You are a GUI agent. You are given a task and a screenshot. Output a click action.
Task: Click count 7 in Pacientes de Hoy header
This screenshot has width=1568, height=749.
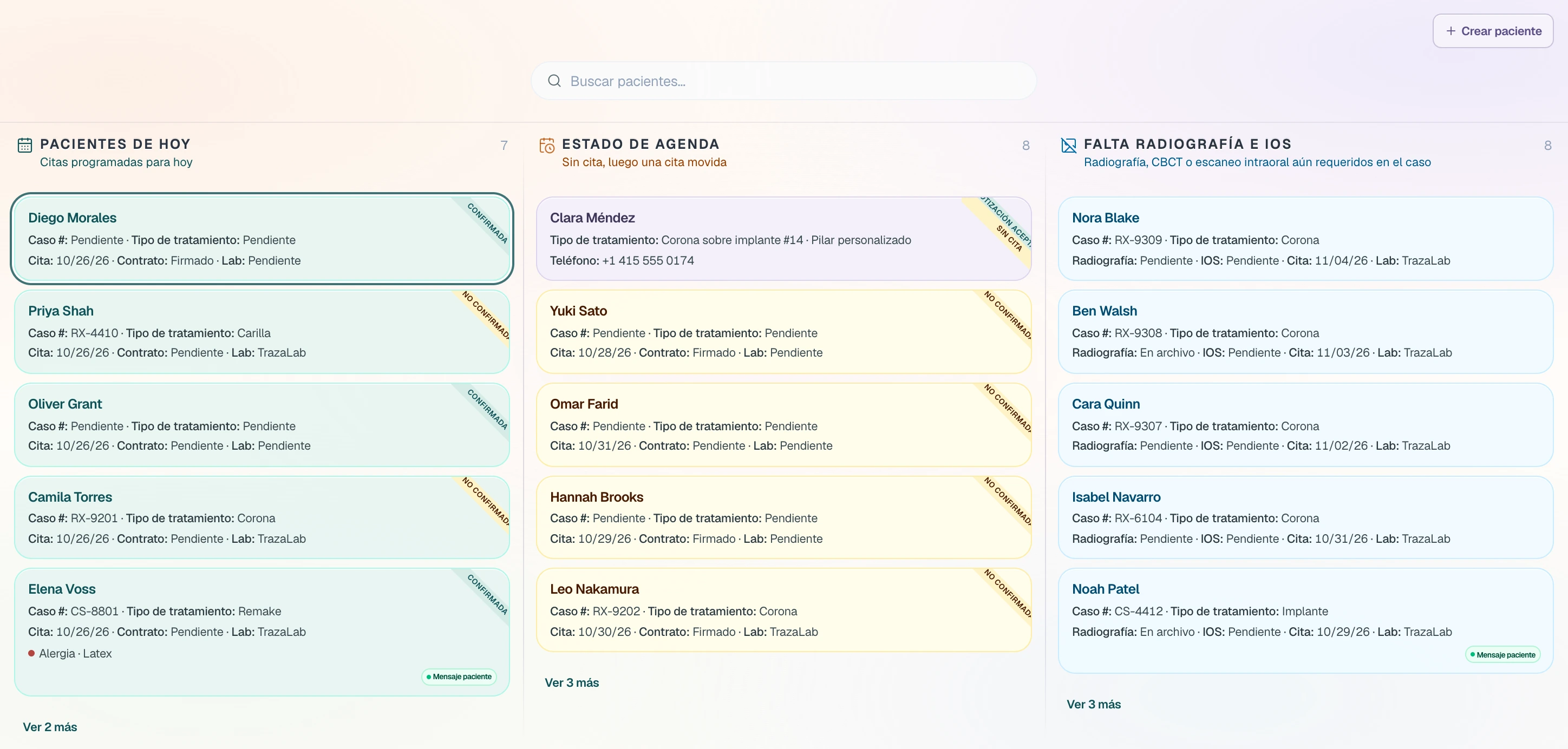pyautogui.click(x=504, y=146)
